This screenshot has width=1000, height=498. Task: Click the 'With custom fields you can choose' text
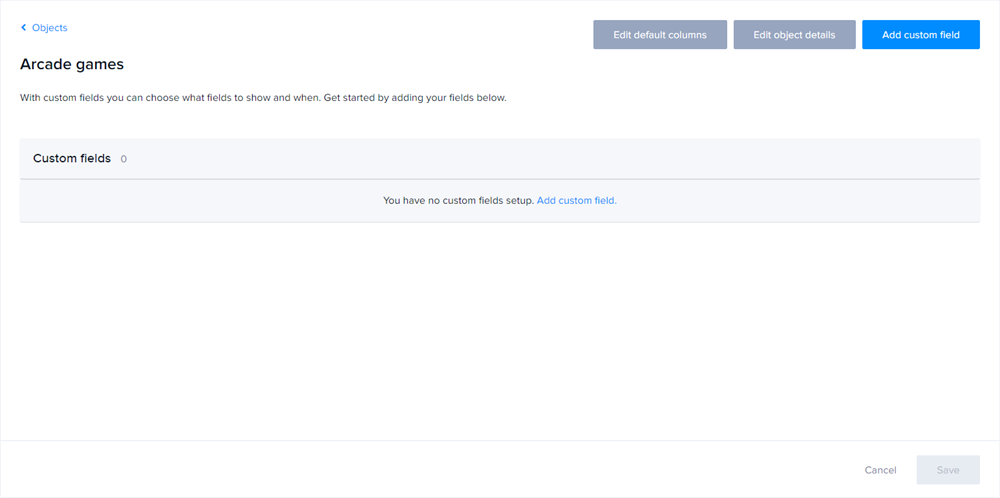point(170,98)
